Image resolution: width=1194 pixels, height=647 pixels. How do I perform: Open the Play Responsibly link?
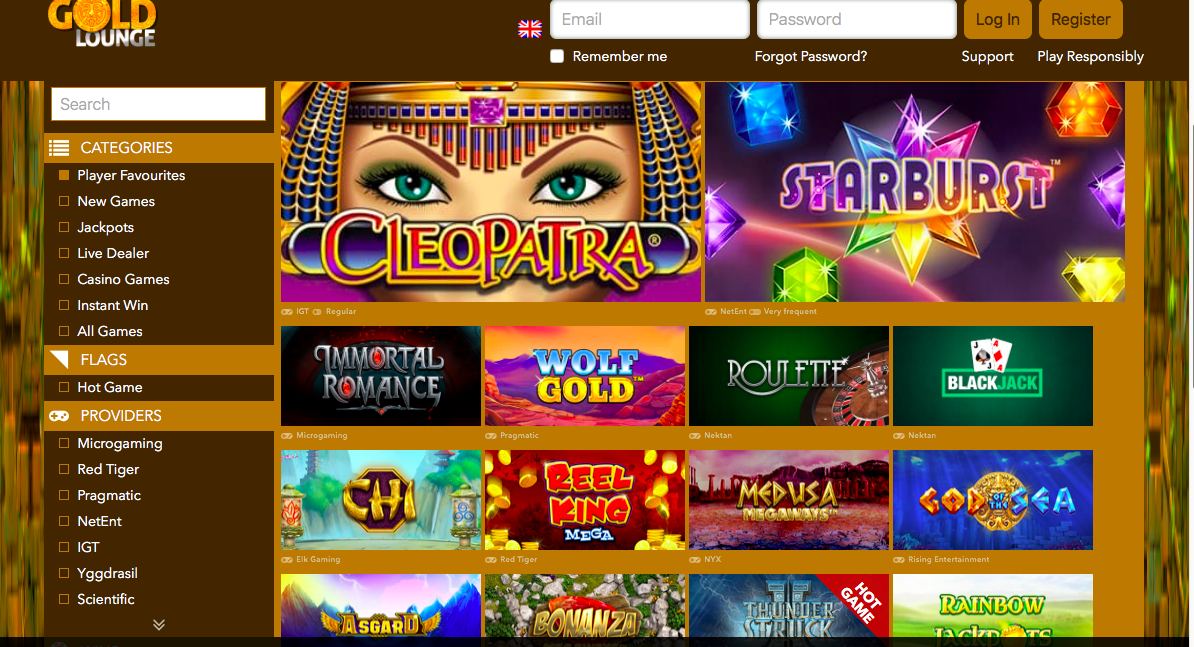(x=1090, y=56)
